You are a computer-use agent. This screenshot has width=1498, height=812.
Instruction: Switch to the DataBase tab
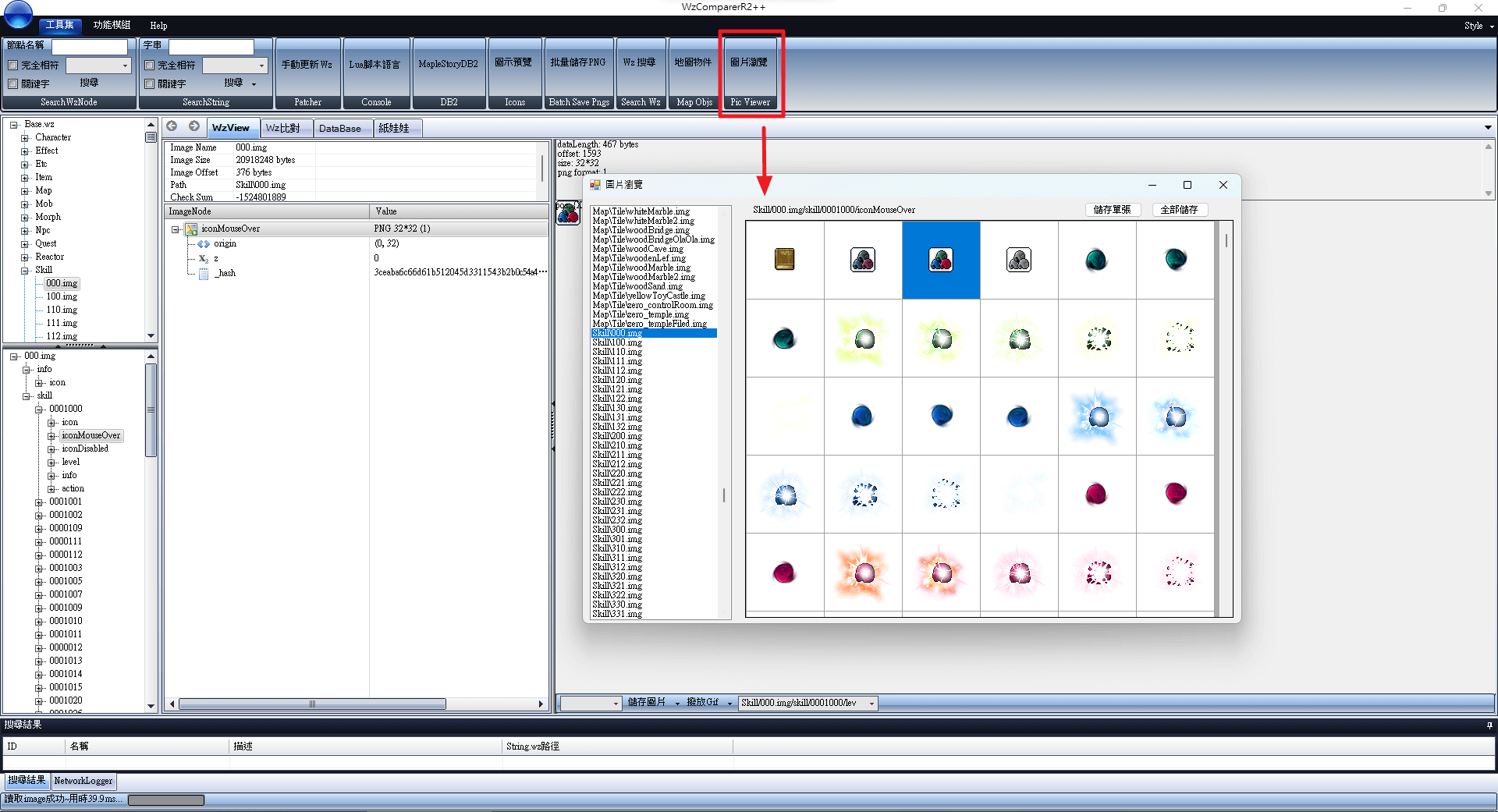coord(340,128)
